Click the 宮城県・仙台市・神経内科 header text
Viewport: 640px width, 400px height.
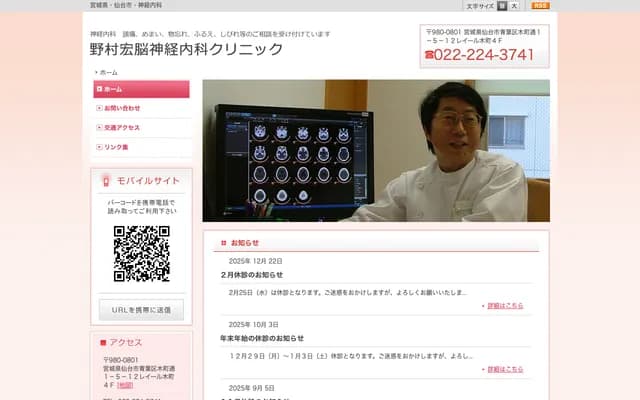click(126, 5)
